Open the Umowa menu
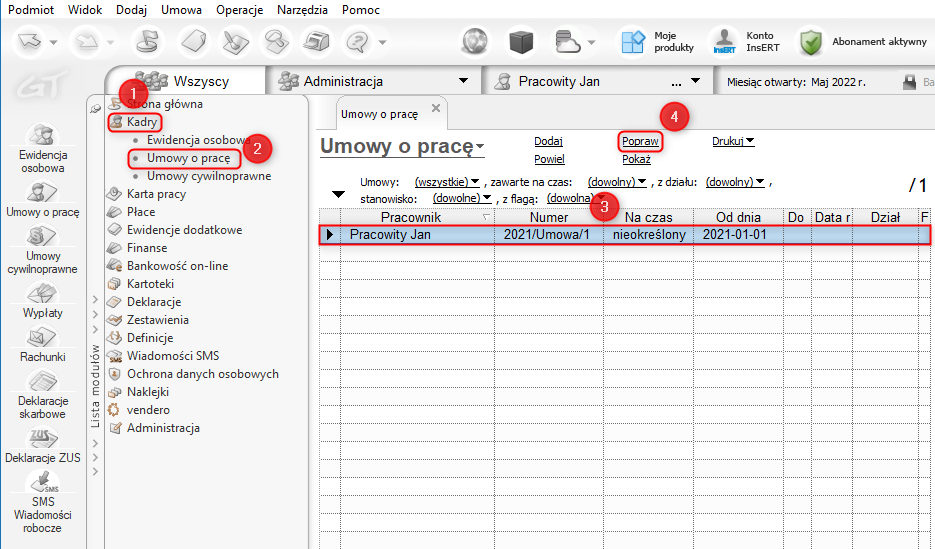The height and width of the screenshot is (549, 935). click(181, 10)
